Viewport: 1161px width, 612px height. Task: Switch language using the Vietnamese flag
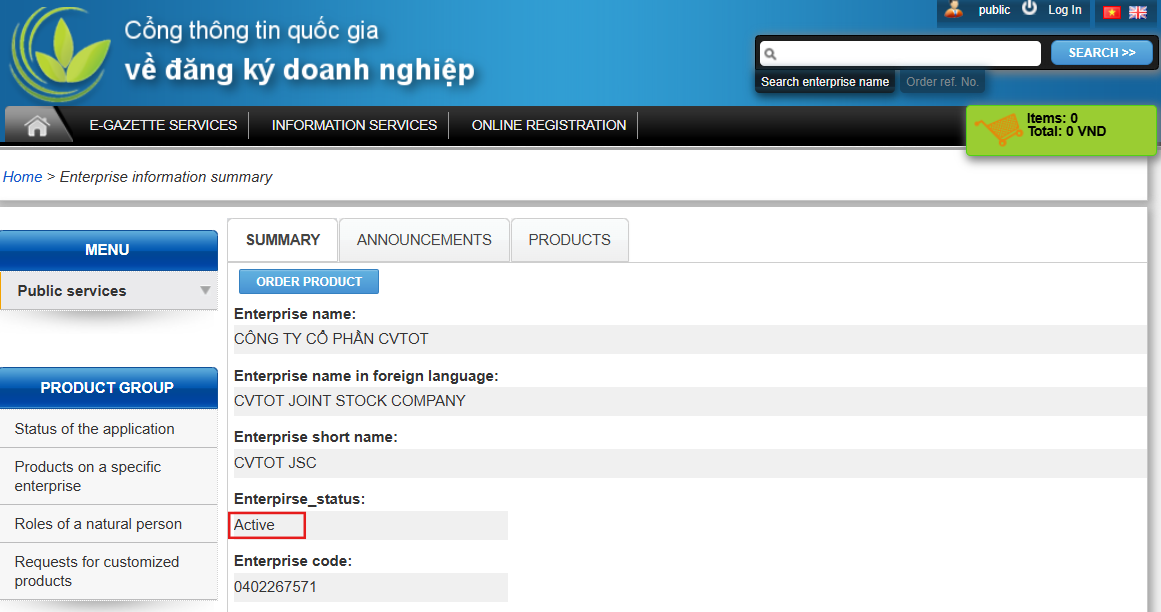(x=1111, y=12)
